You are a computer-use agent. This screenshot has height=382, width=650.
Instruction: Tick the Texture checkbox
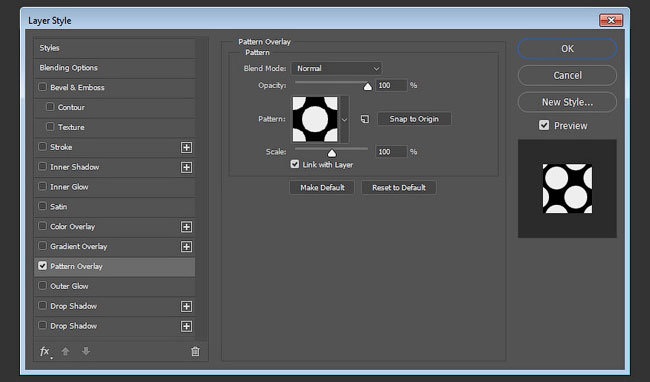pos(50,127)
